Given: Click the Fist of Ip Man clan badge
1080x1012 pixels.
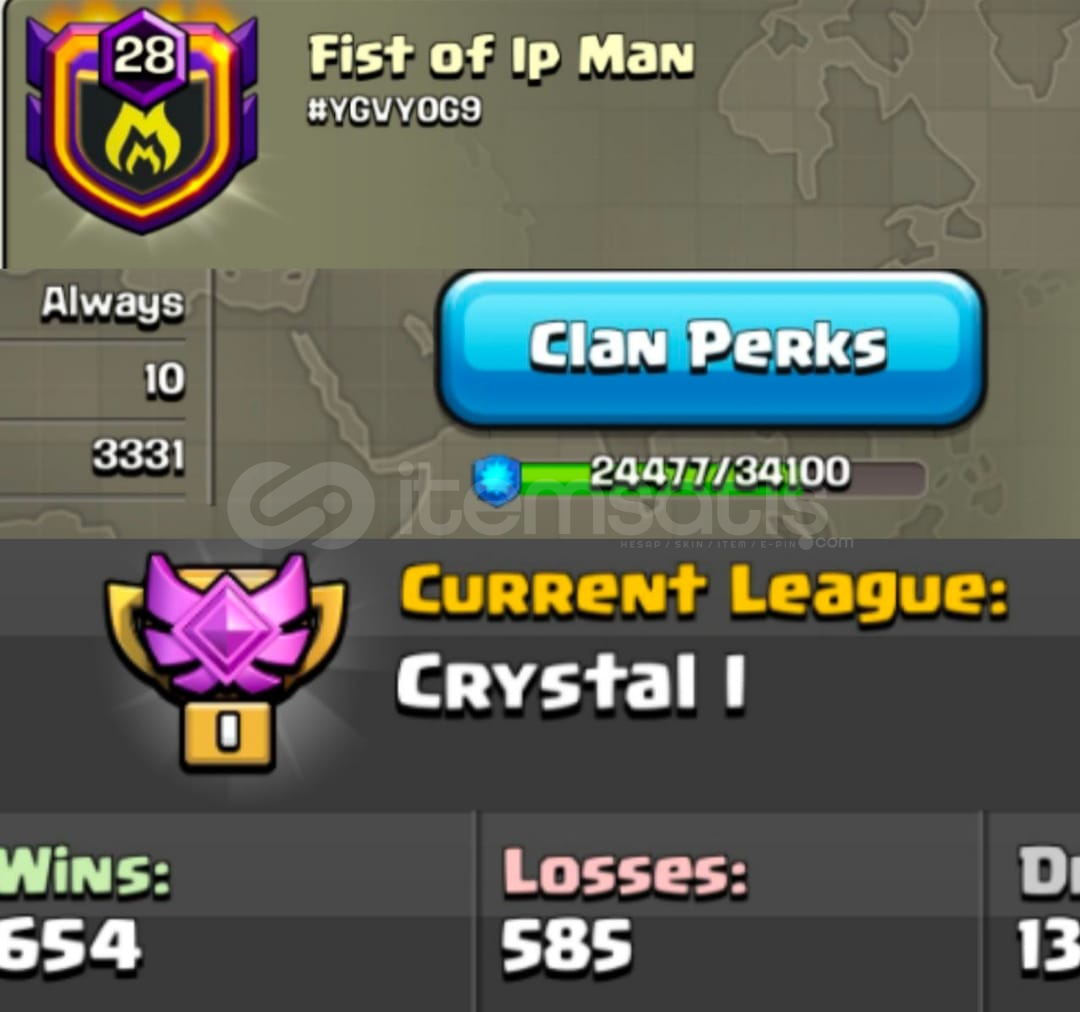Looking at the screenshot, I should point(141,121).
